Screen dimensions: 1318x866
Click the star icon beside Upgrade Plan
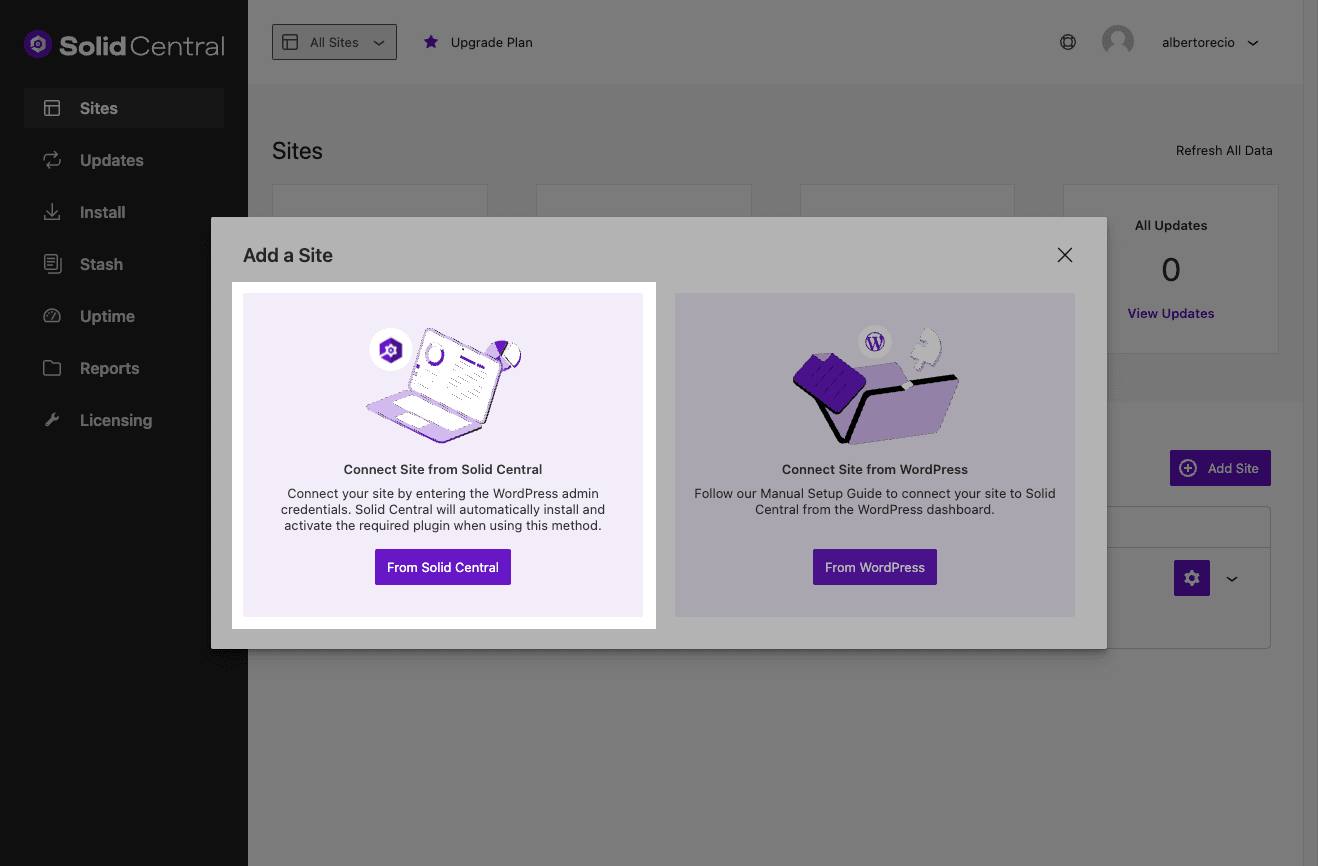point(431,42)
